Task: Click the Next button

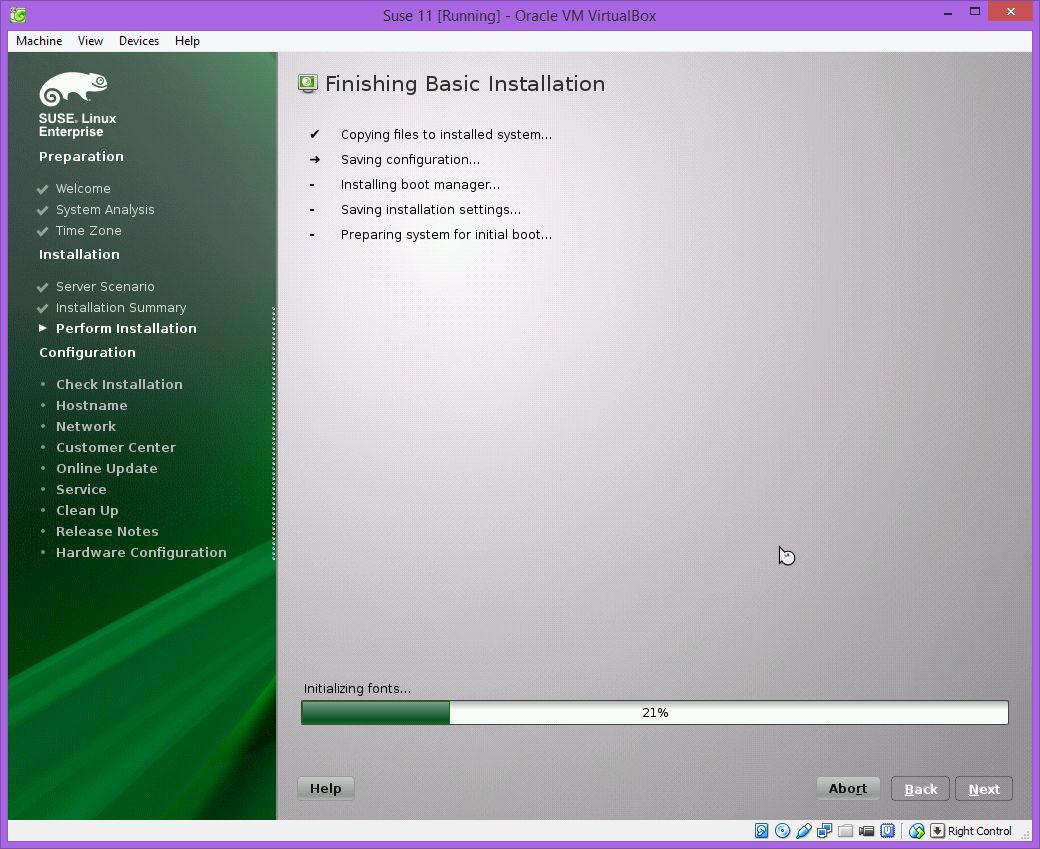Action: tap(984, 789)
